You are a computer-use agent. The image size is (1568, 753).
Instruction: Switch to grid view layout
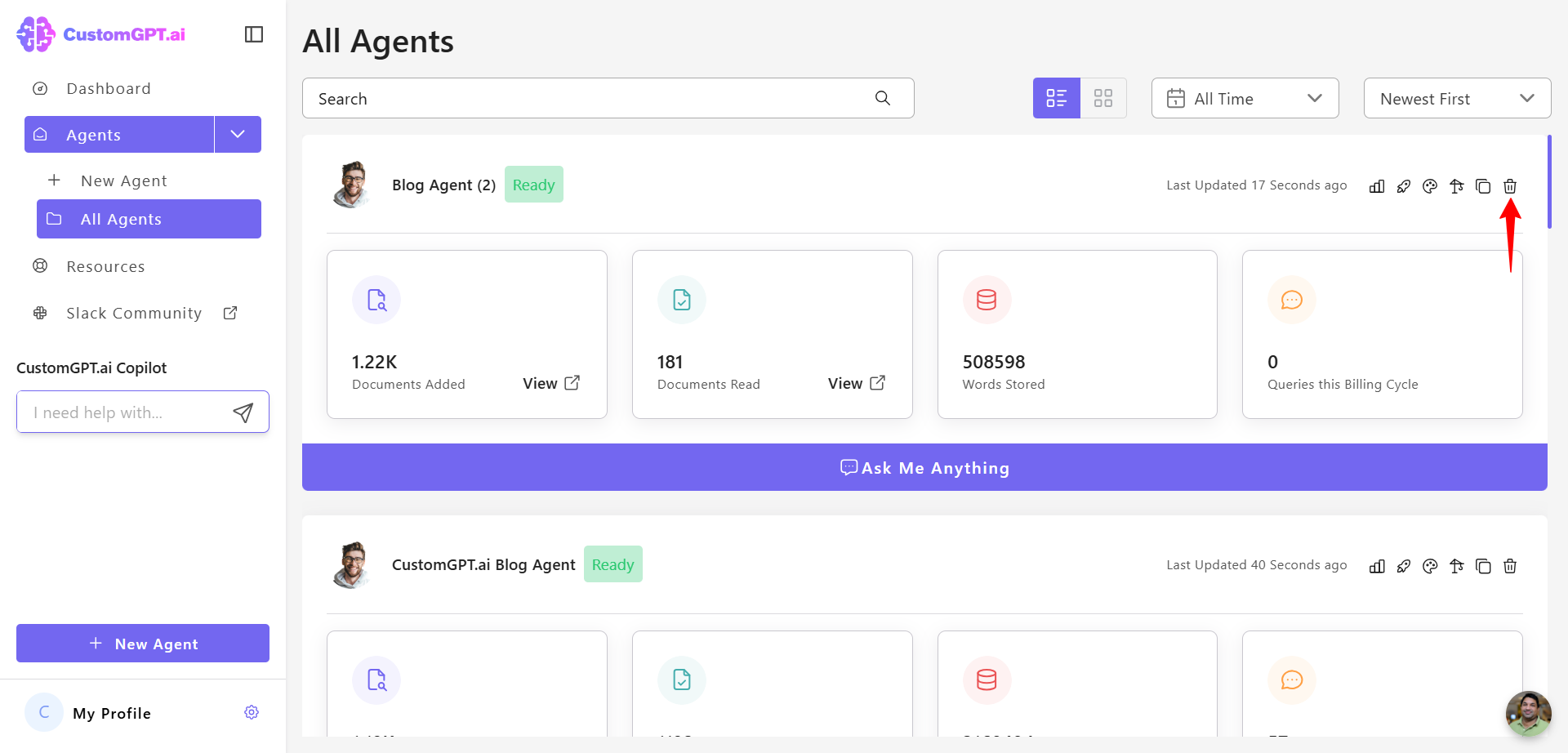tap(1103, 98)
